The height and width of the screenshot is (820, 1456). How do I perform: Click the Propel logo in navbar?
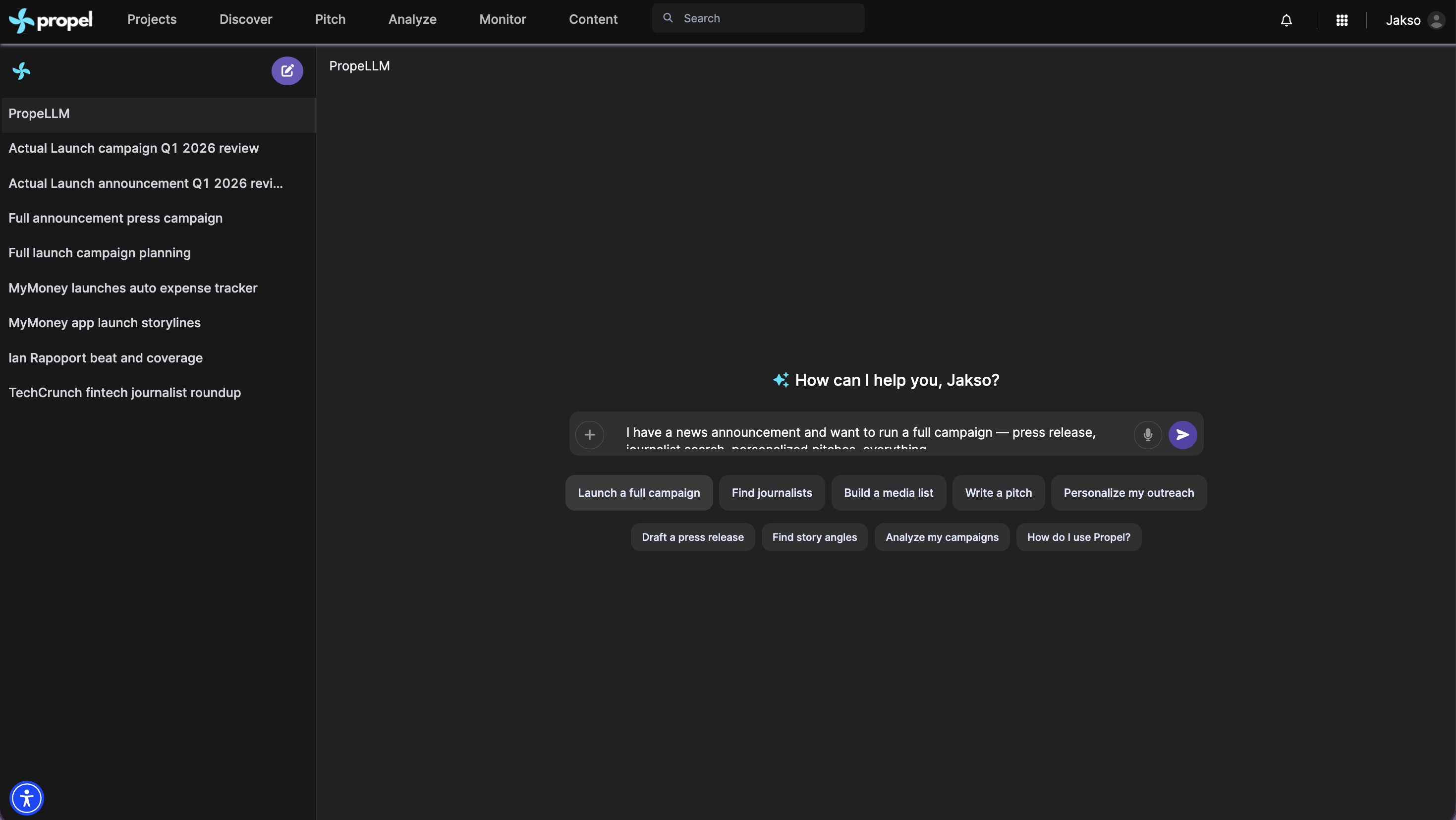pyautogui.click(x=51, y=20)
